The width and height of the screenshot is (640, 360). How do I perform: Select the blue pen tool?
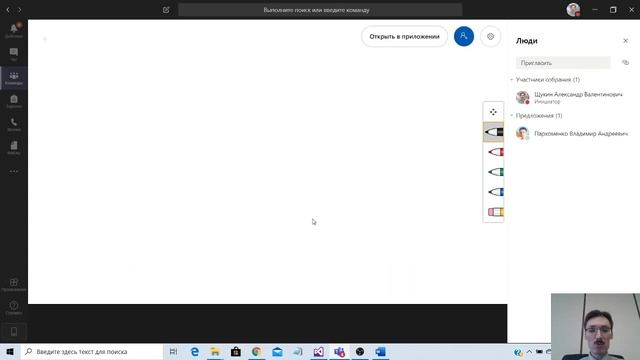495,192
